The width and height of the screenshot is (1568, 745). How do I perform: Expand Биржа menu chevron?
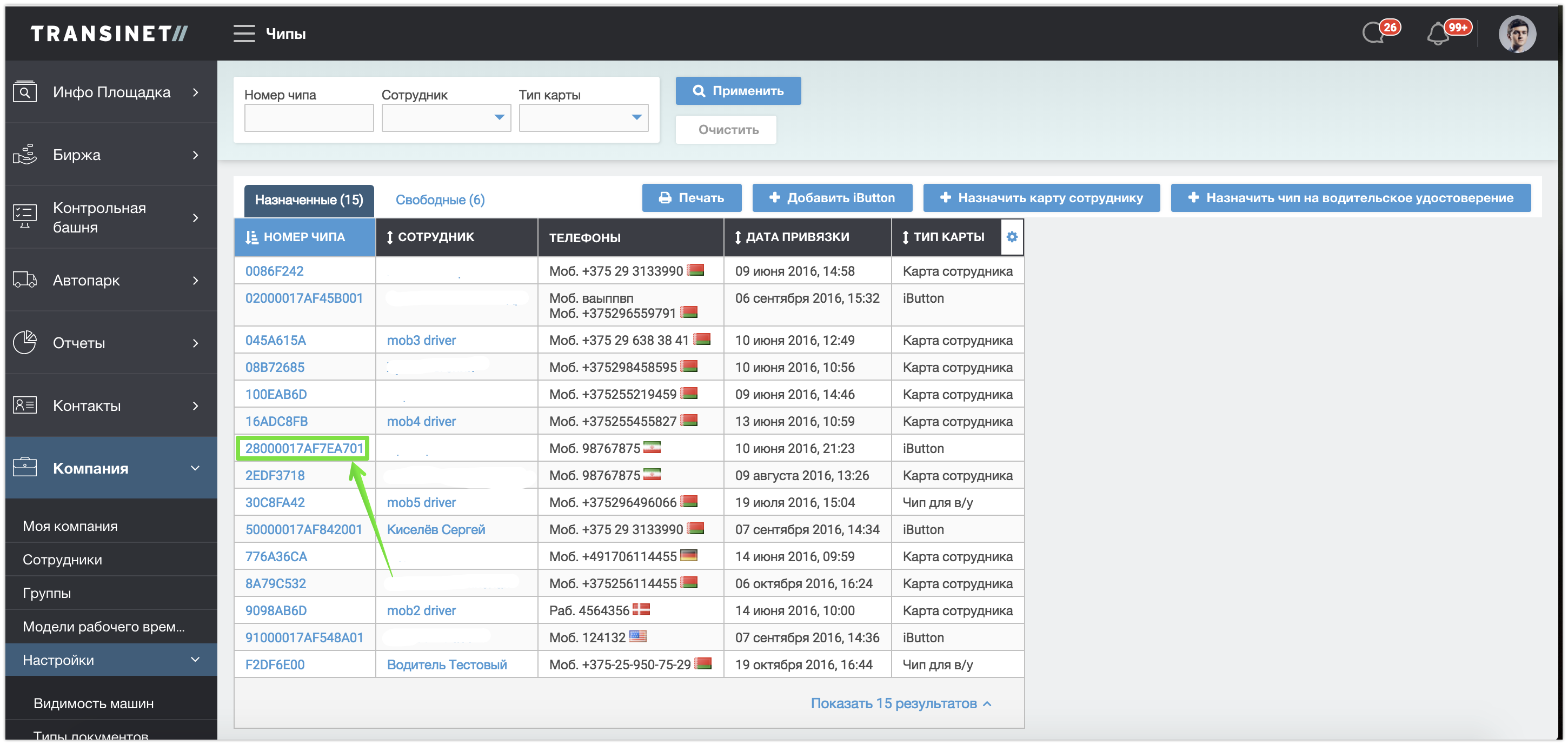pyautogui.click(x=195, y=155)
